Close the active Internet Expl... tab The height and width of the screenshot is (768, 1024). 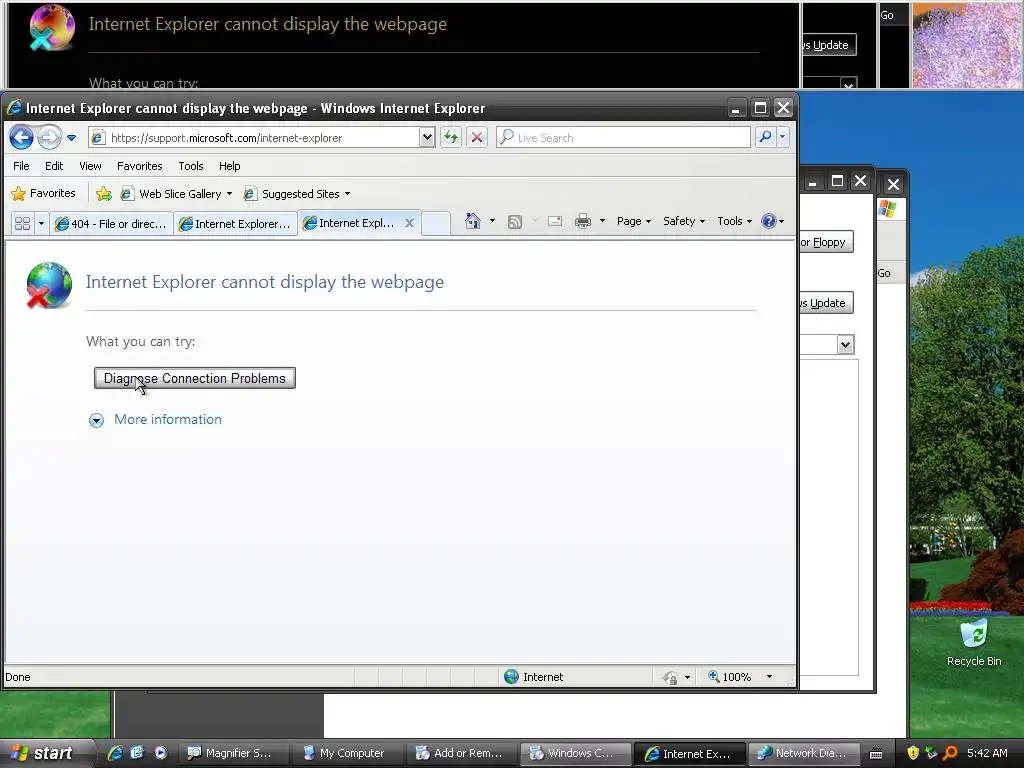pyautogui.click(x=409, y=223)
